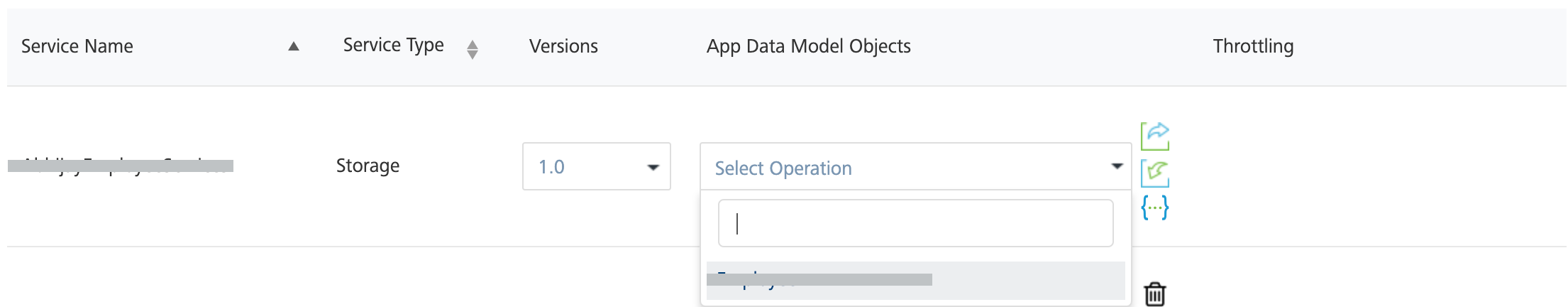Sort by the Service Type column header
This screenshot has width=1568, height=307.
coord(394,45)
